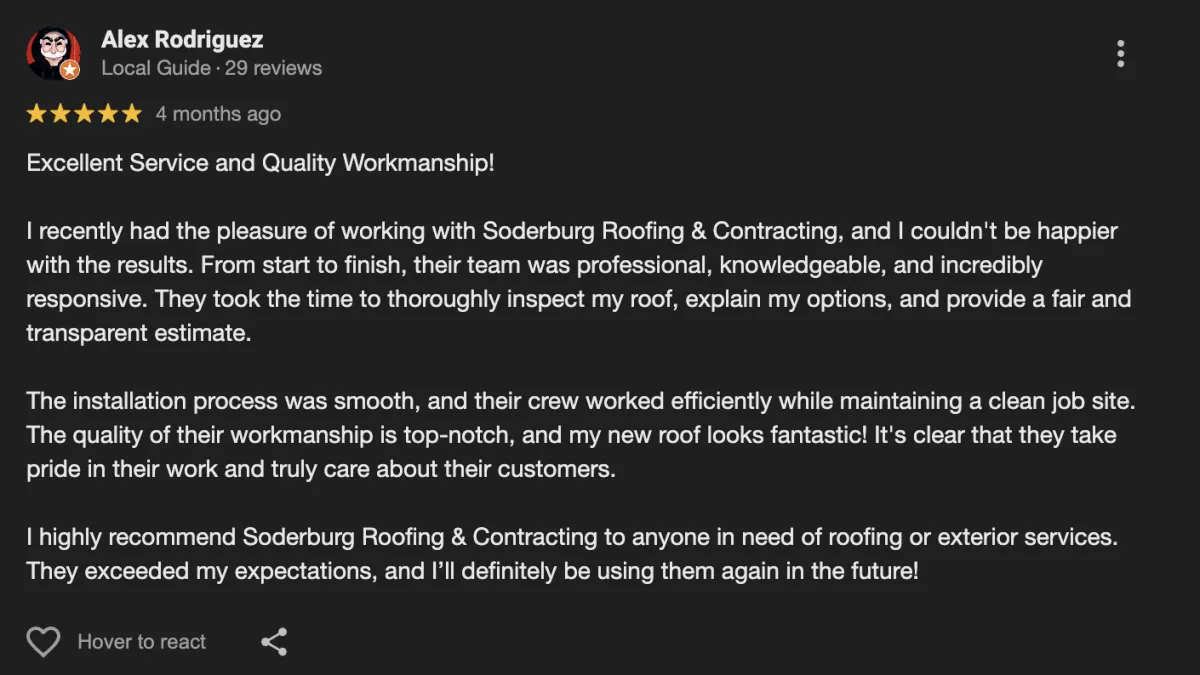Click the fifth gold rating star
Screen dimensions: 1200x675
coord(132,114)
